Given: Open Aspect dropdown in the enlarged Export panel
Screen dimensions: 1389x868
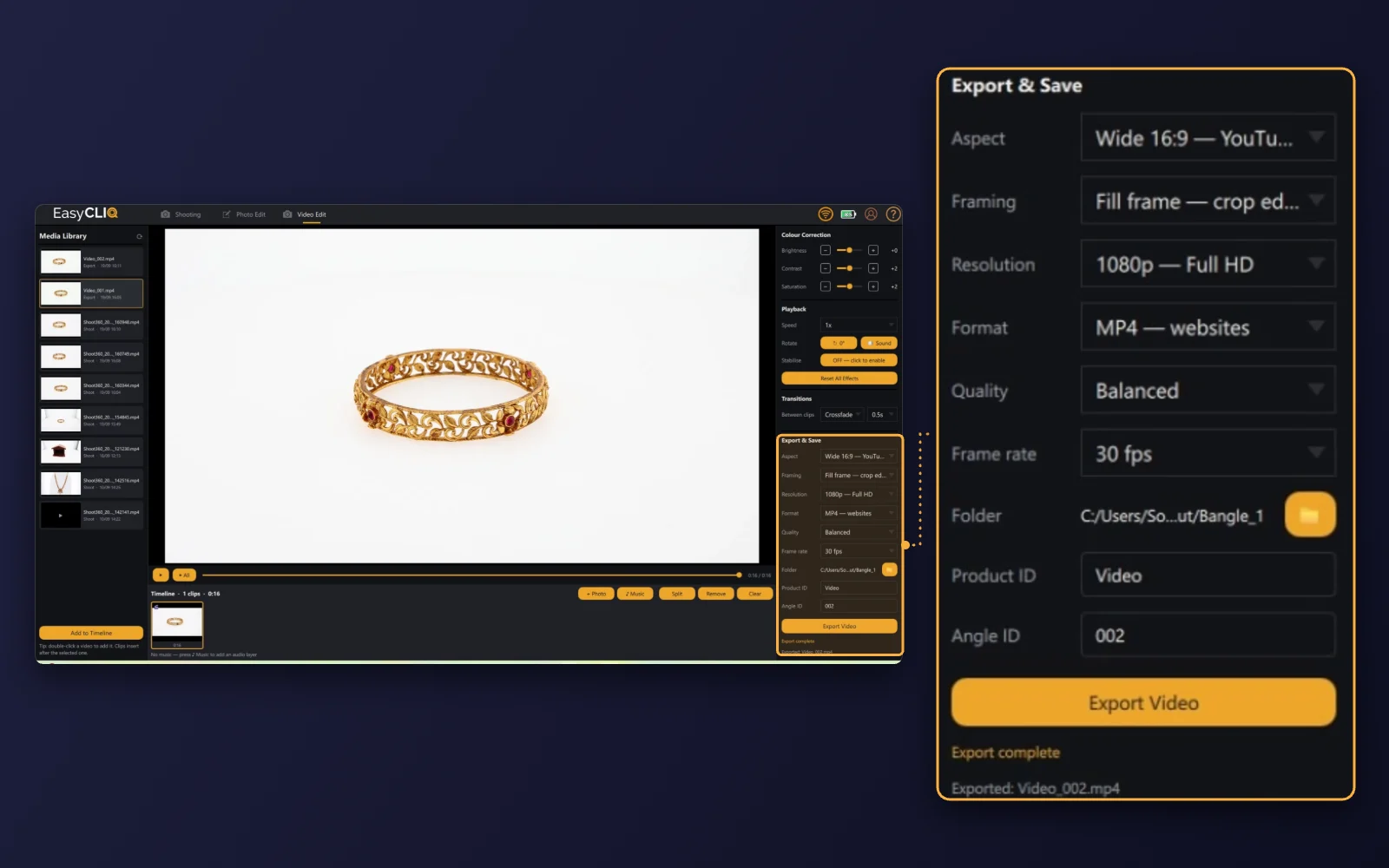Looking at the screenshot, I should coord(1208,138).
